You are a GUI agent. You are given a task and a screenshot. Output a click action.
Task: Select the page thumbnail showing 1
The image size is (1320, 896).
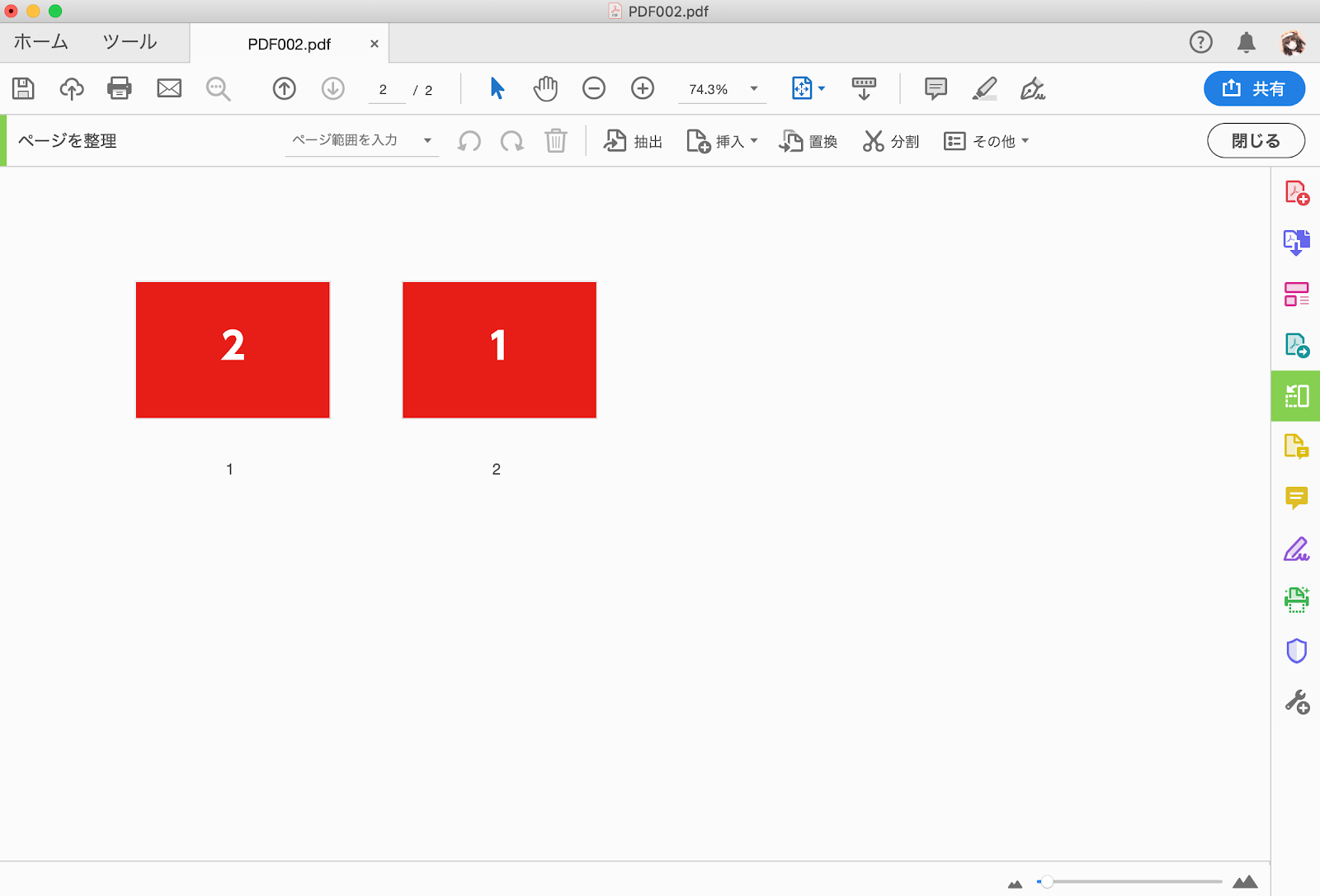tap(499, 350)
